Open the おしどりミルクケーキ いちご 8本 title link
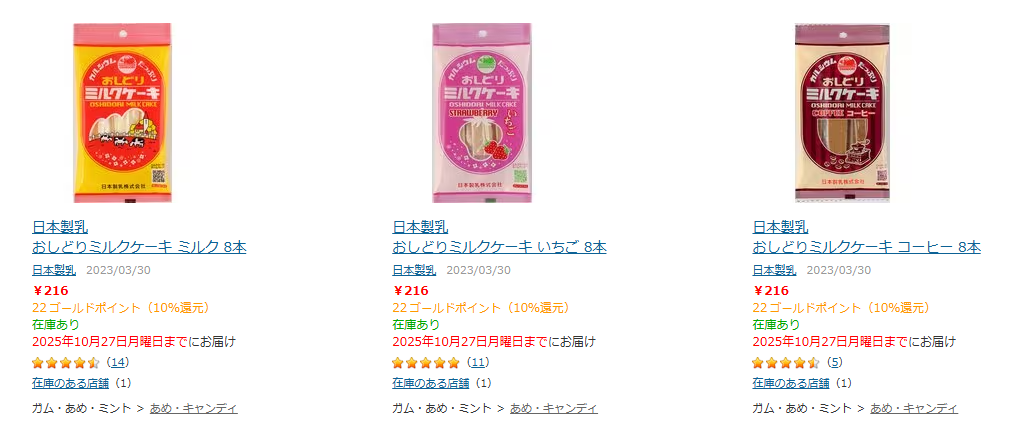 point(499,247)
